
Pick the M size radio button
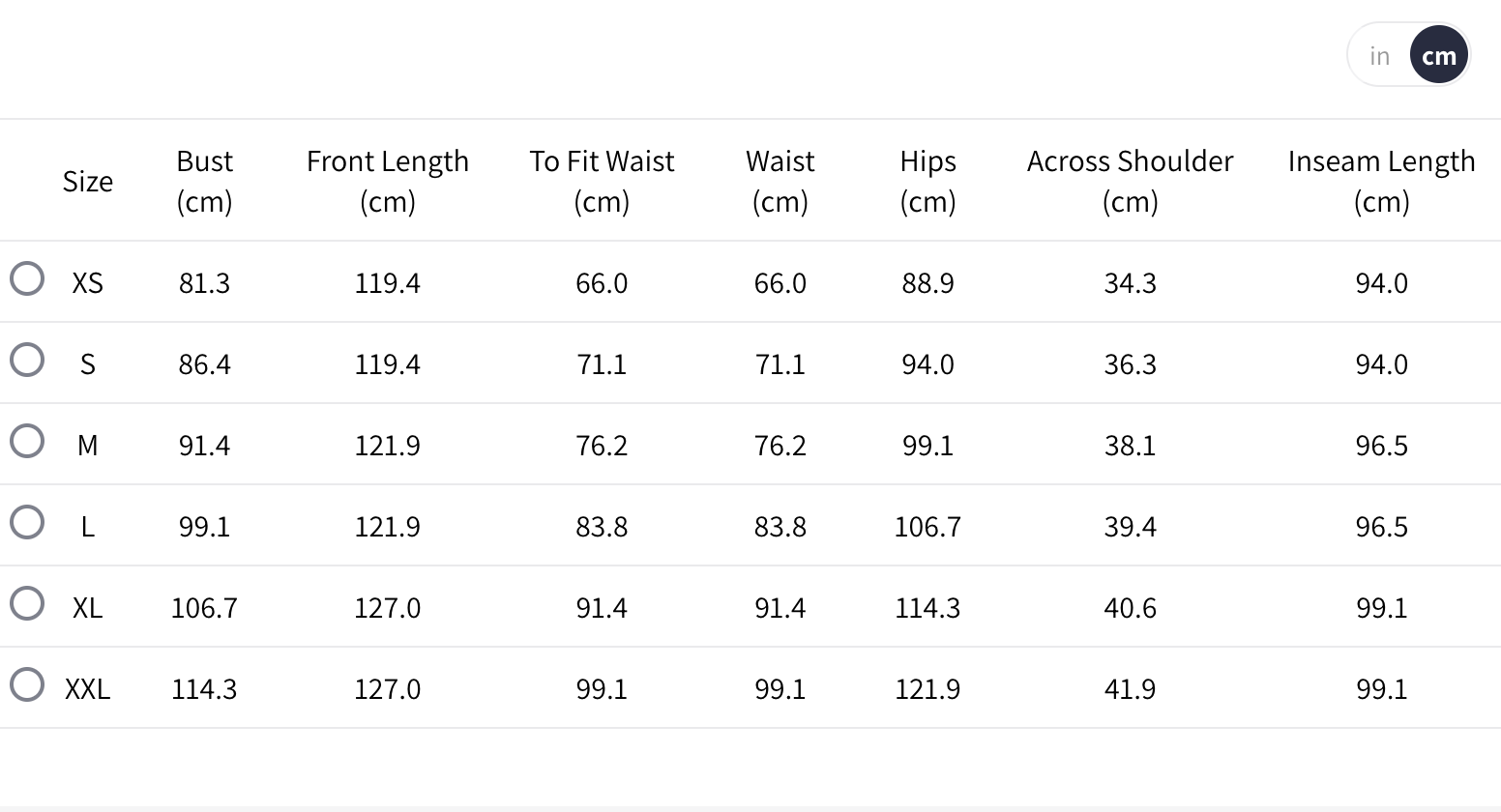pos(27,441)
